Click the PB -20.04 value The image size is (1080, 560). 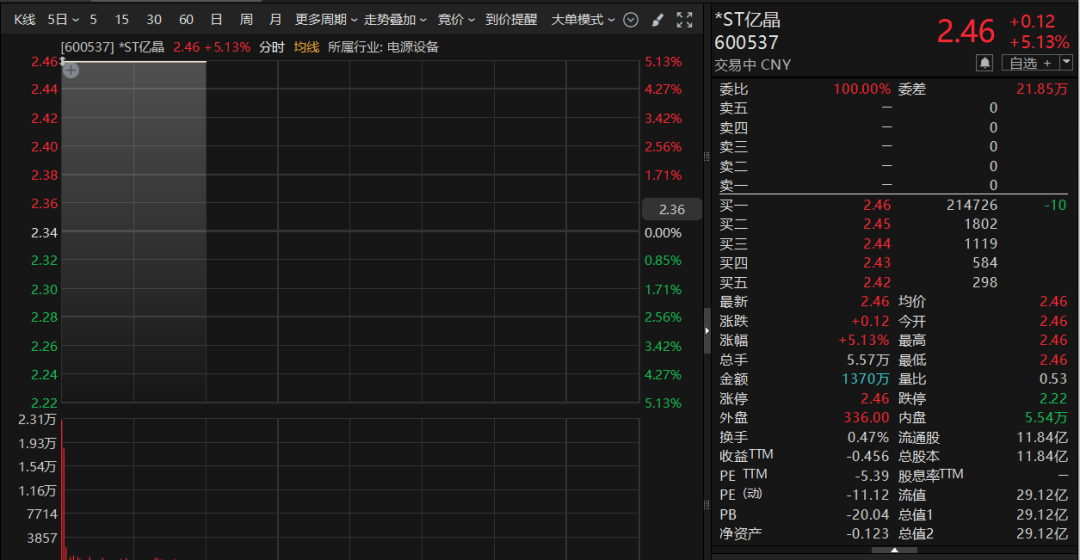(868, 515)
